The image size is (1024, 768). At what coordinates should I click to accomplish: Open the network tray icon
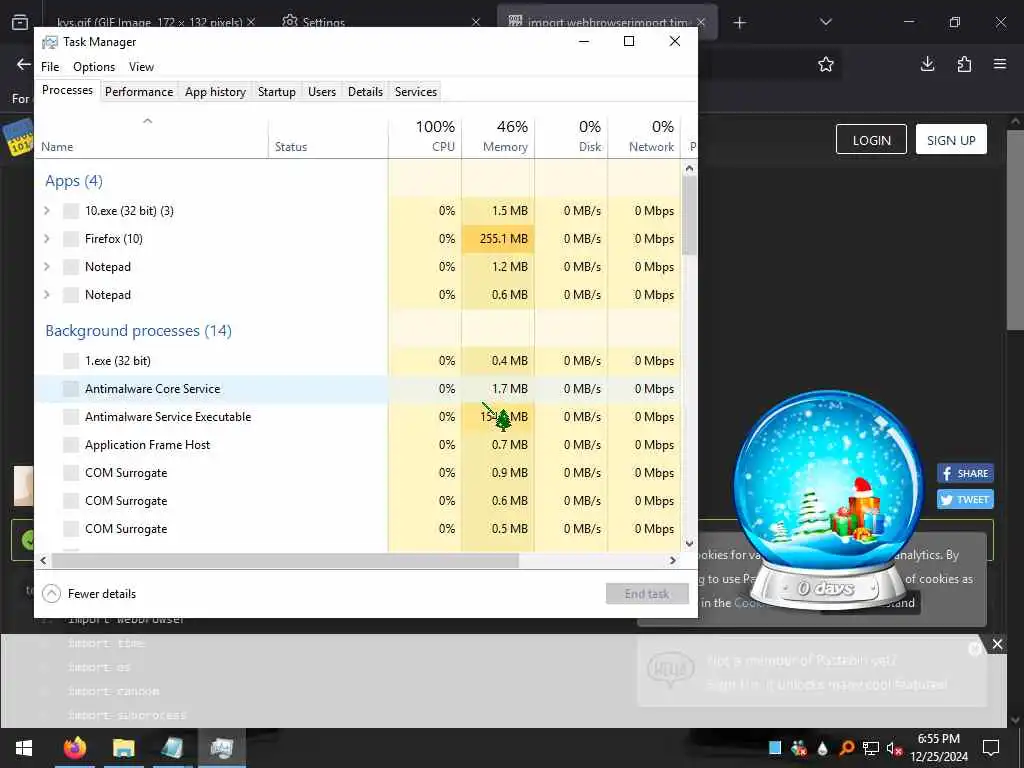point(871,748)
